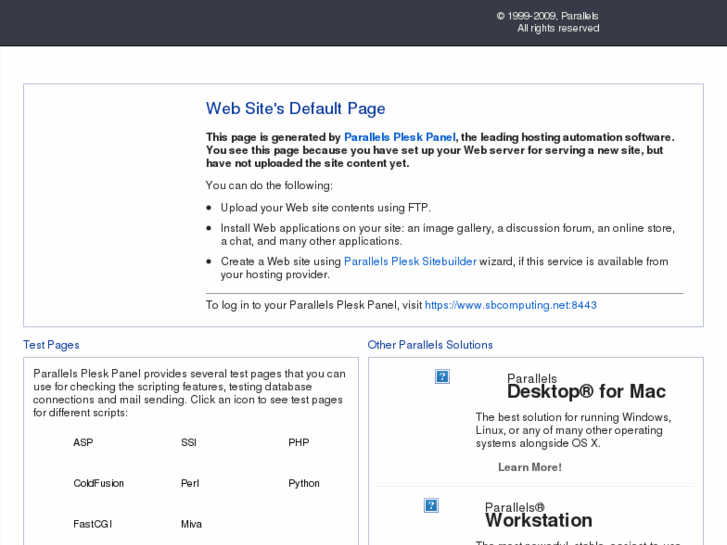
Task: Open the ASP test page
Action: [x=83, y=442]
